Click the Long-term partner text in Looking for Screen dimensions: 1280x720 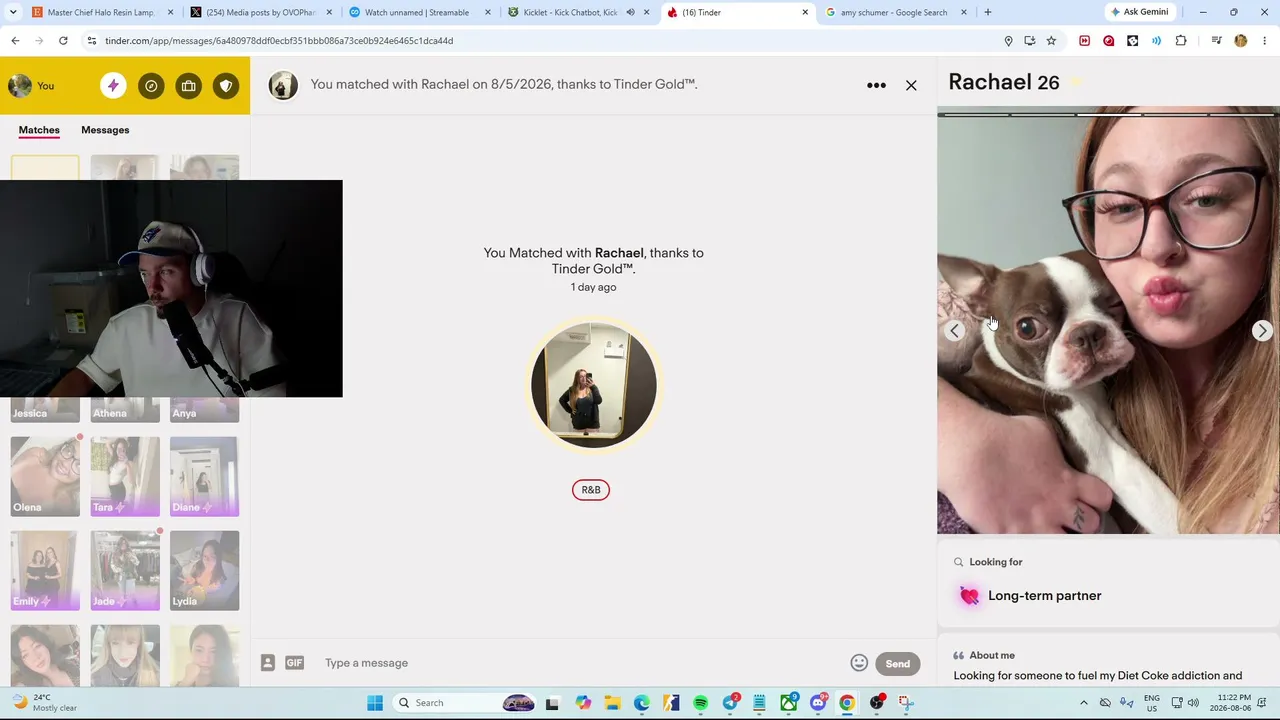click(x=1045, y=596)
